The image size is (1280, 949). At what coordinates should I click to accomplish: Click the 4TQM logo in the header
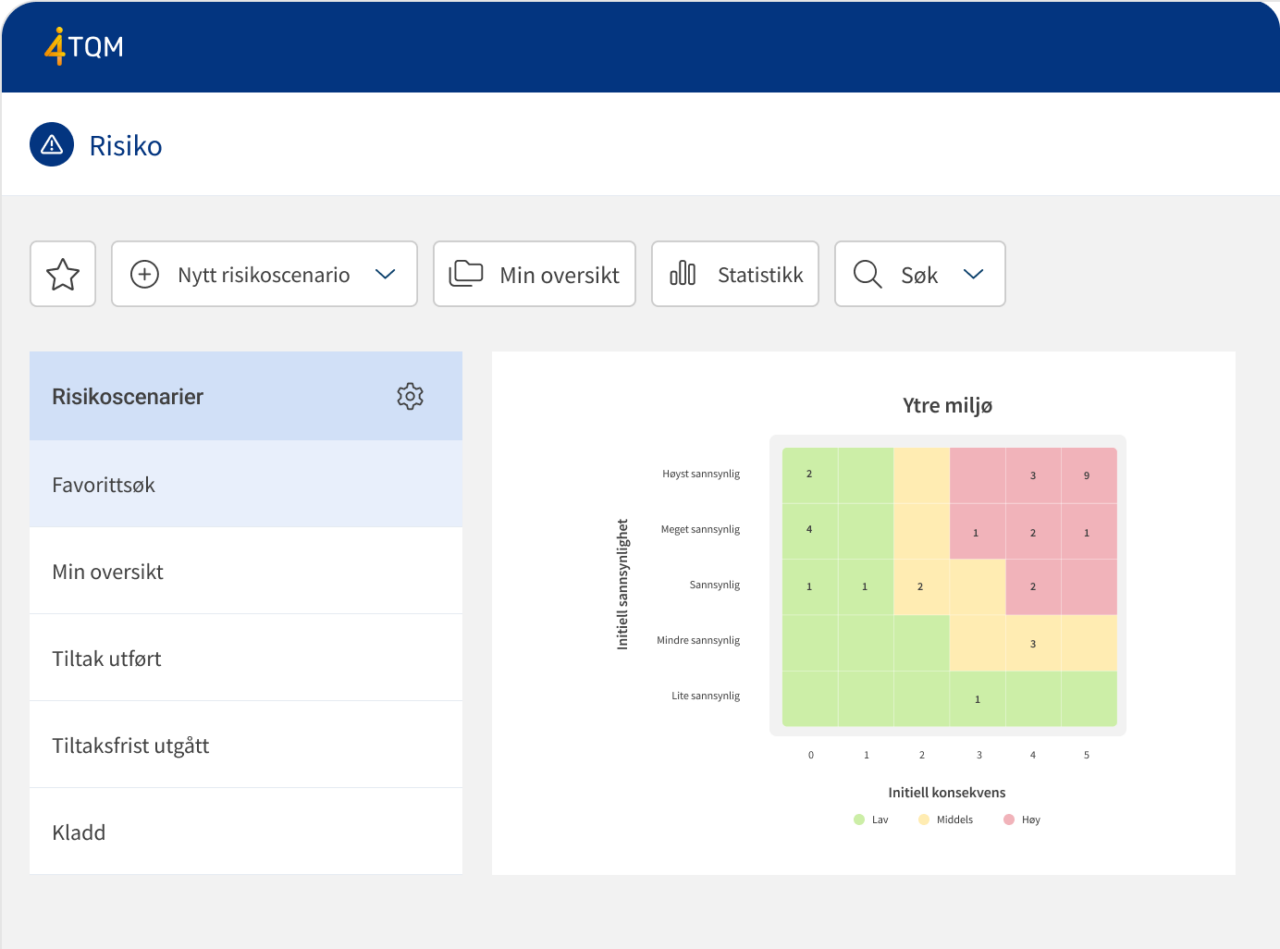coord(84,46)
